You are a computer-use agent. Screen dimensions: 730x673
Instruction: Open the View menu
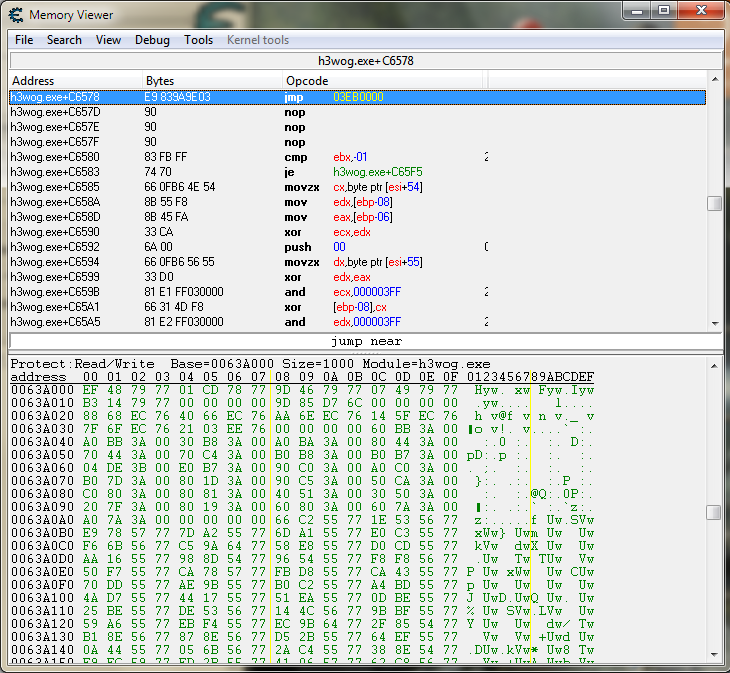[108, 40]
